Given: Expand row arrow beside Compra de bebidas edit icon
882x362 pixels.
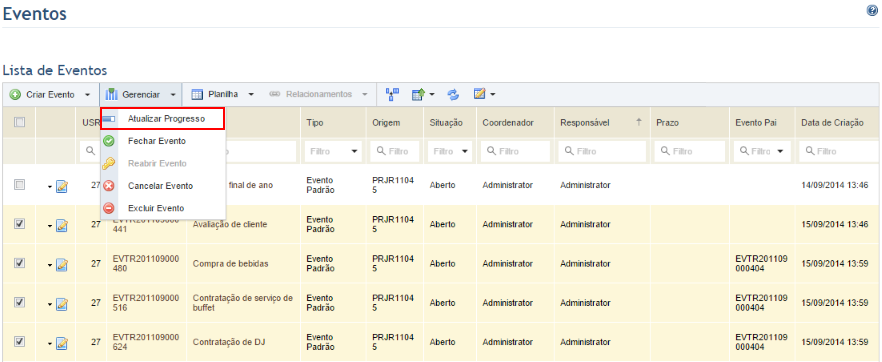Looking at the screenshot, I should (x=50, y=265).
